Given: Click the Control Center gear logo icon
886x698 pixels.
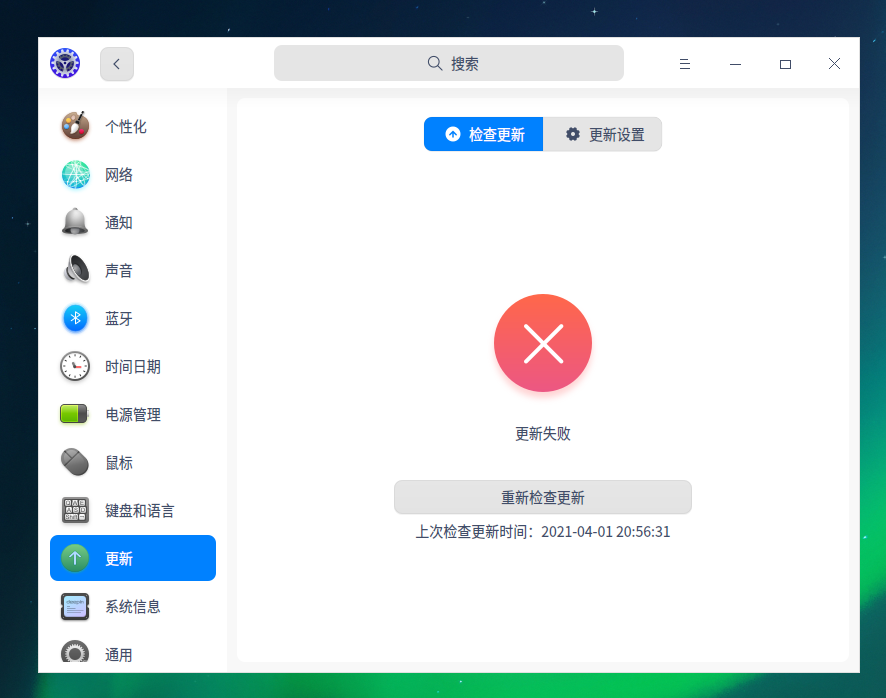Looking at the screenshot, I should [65, 63].
